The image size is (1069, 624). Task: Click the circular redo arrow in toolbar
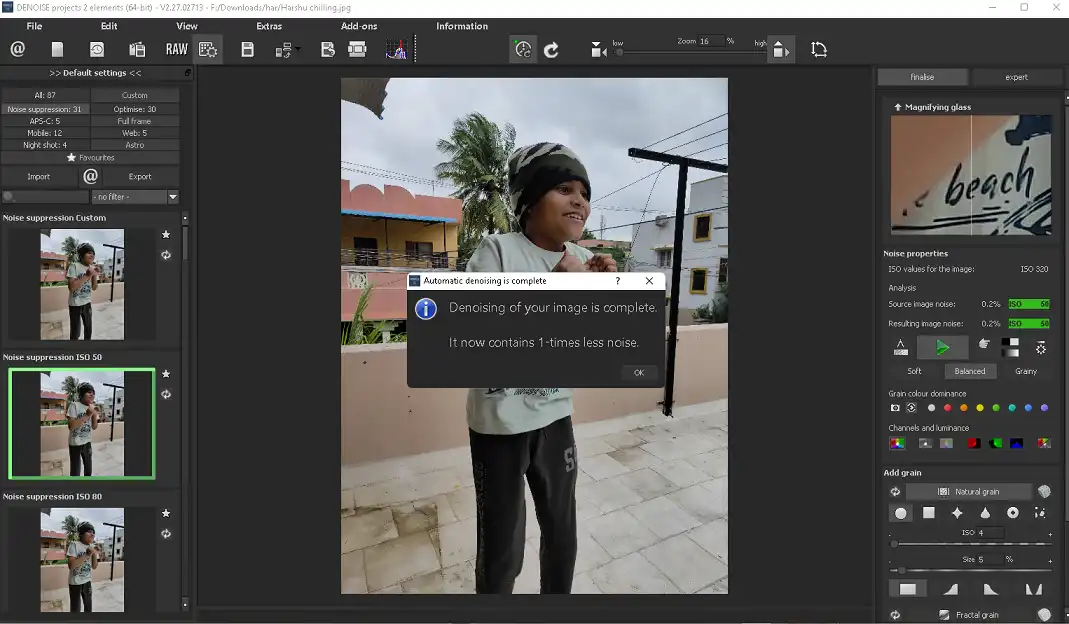551,49
